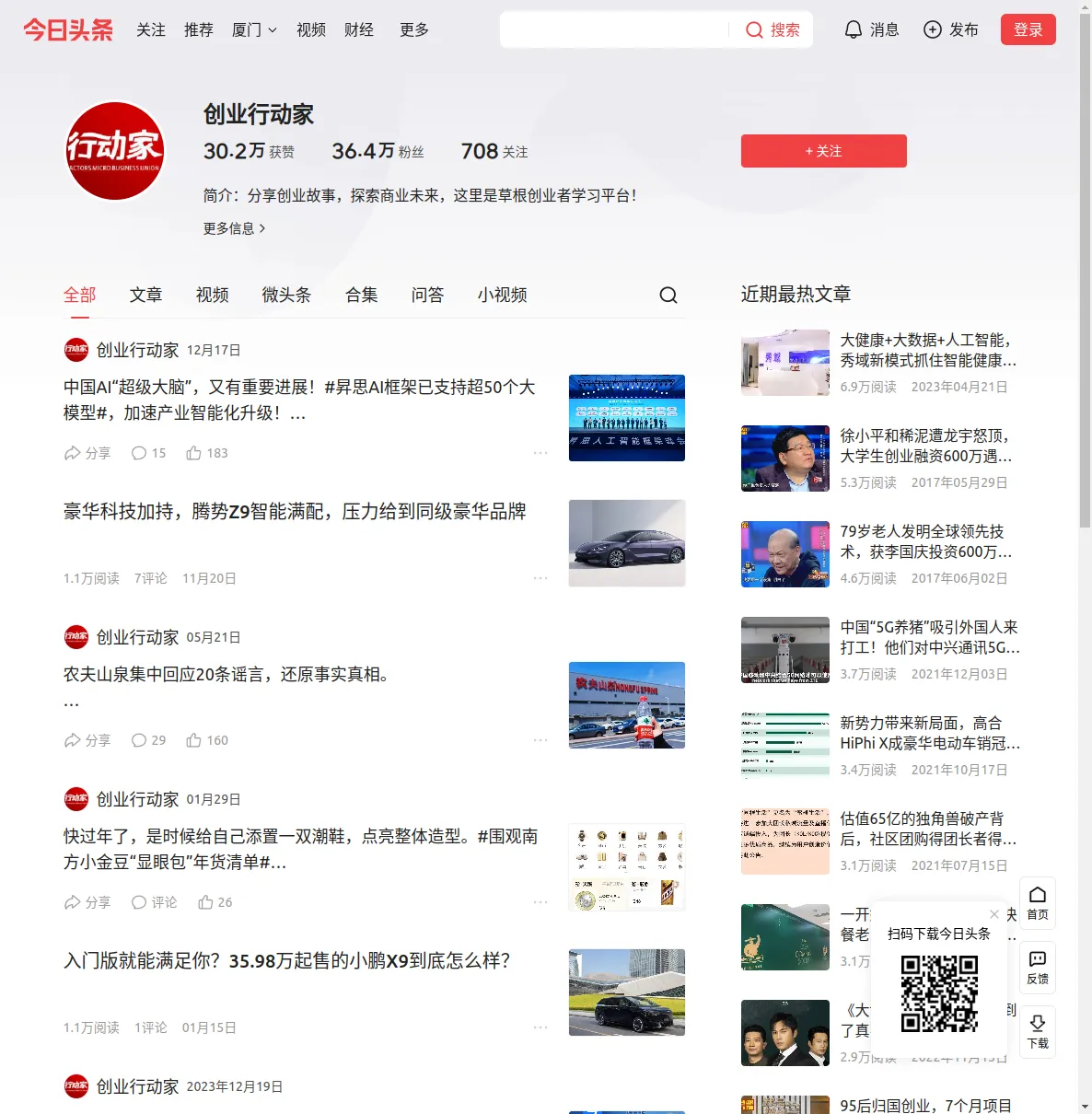
Task: Click the 今日头条 logo
Action: click(x=68, y=29)
